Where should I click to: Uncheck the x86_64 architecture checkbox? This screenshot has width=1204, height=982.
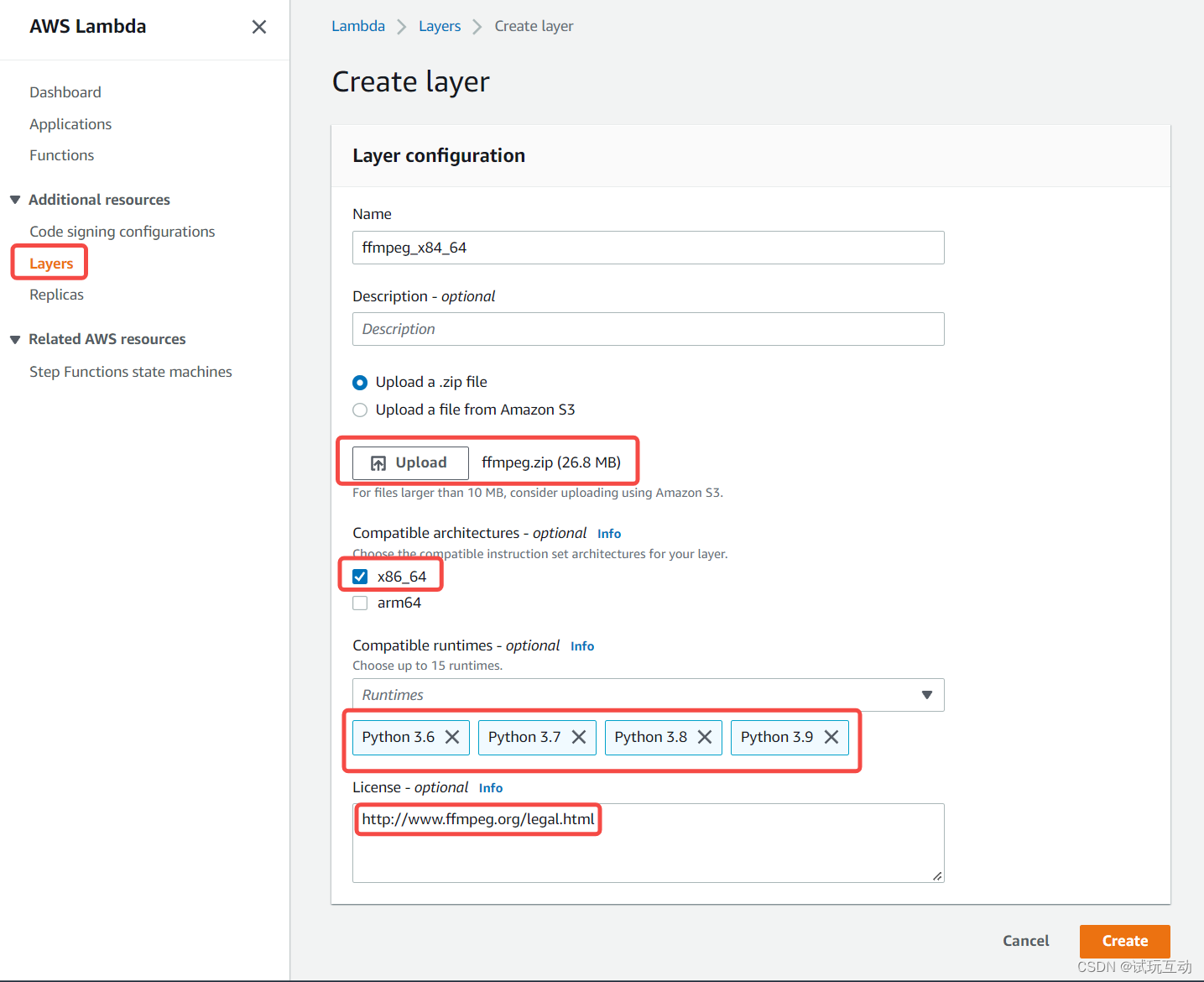coord(360,577)
